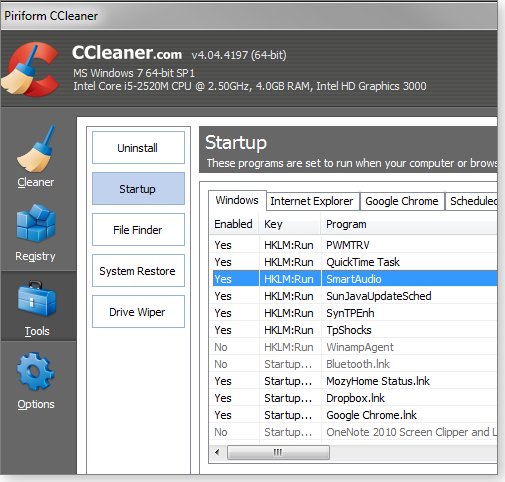Viewport: 505px width, 482px height.
Task: Select the Tools toolbox icon
Action: click(x=37, y=299)
